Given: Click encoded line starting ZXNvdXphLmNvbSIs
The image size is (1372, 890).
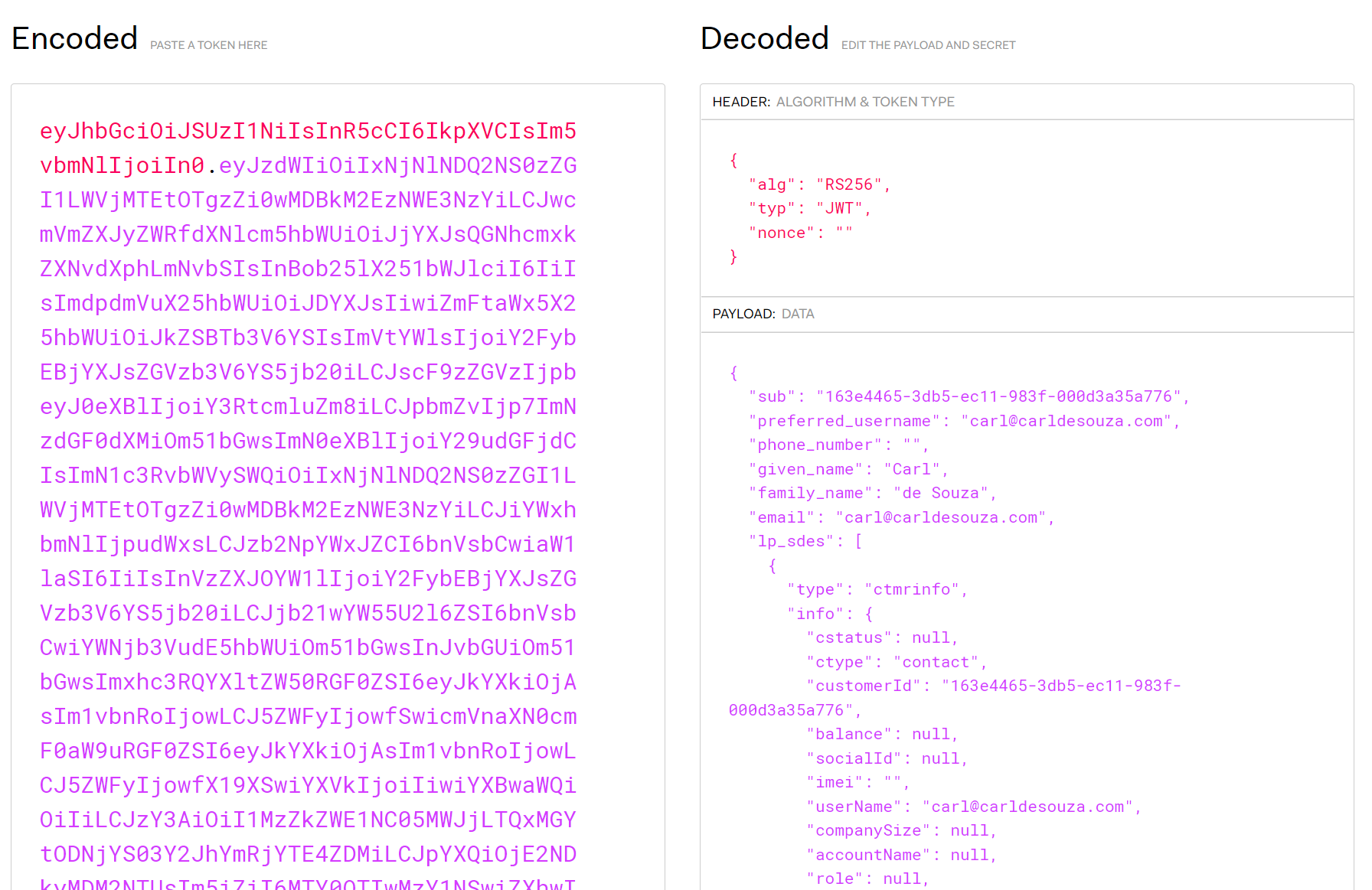Looking at the screenshot, I should click(x=308, y=269).
